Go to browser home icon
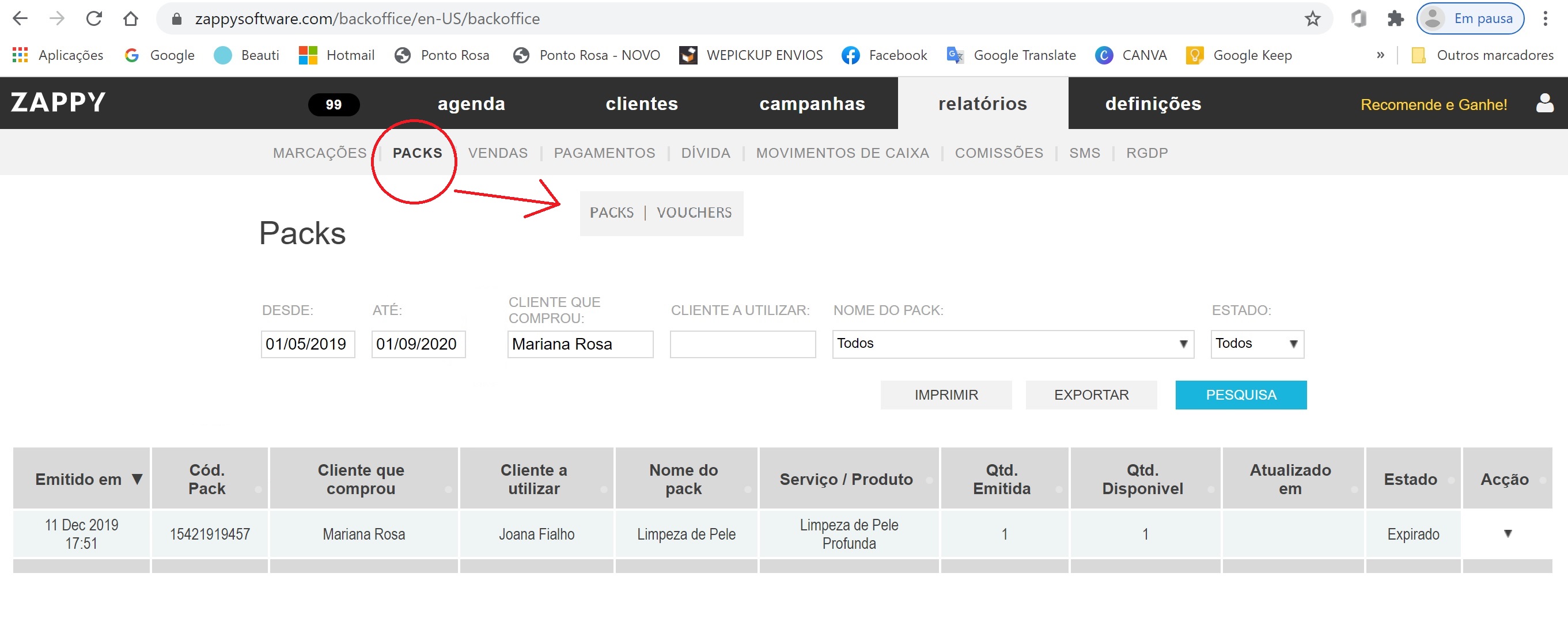 [x=130, y=19]
